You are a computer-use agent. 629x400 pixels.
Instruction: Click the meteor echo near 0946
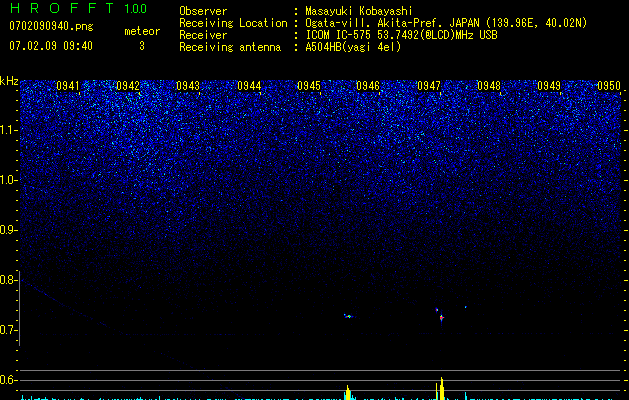click(x=348, y=316)
